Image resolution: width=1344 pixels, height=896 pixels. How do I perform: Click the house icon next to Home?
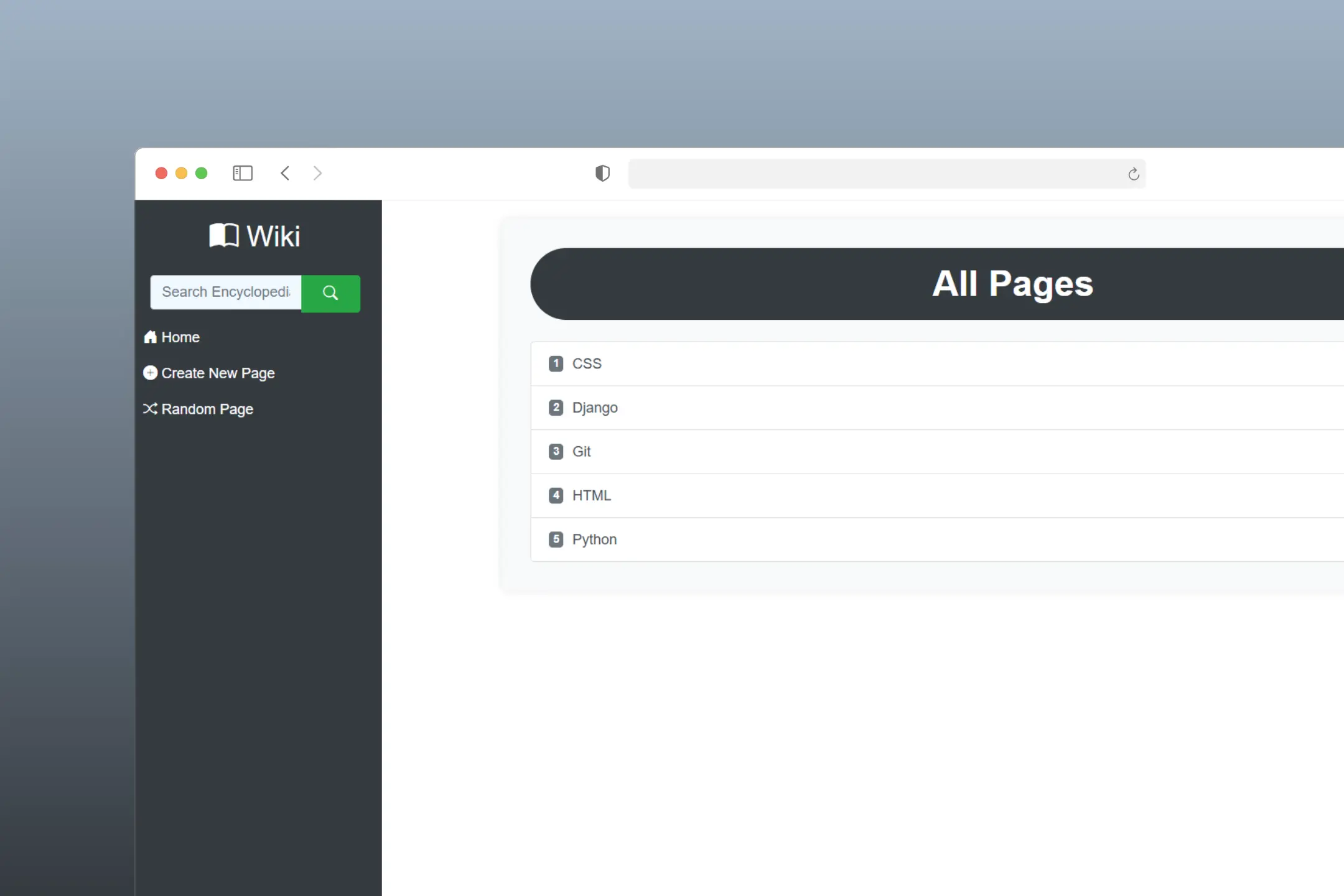(150, 337)
